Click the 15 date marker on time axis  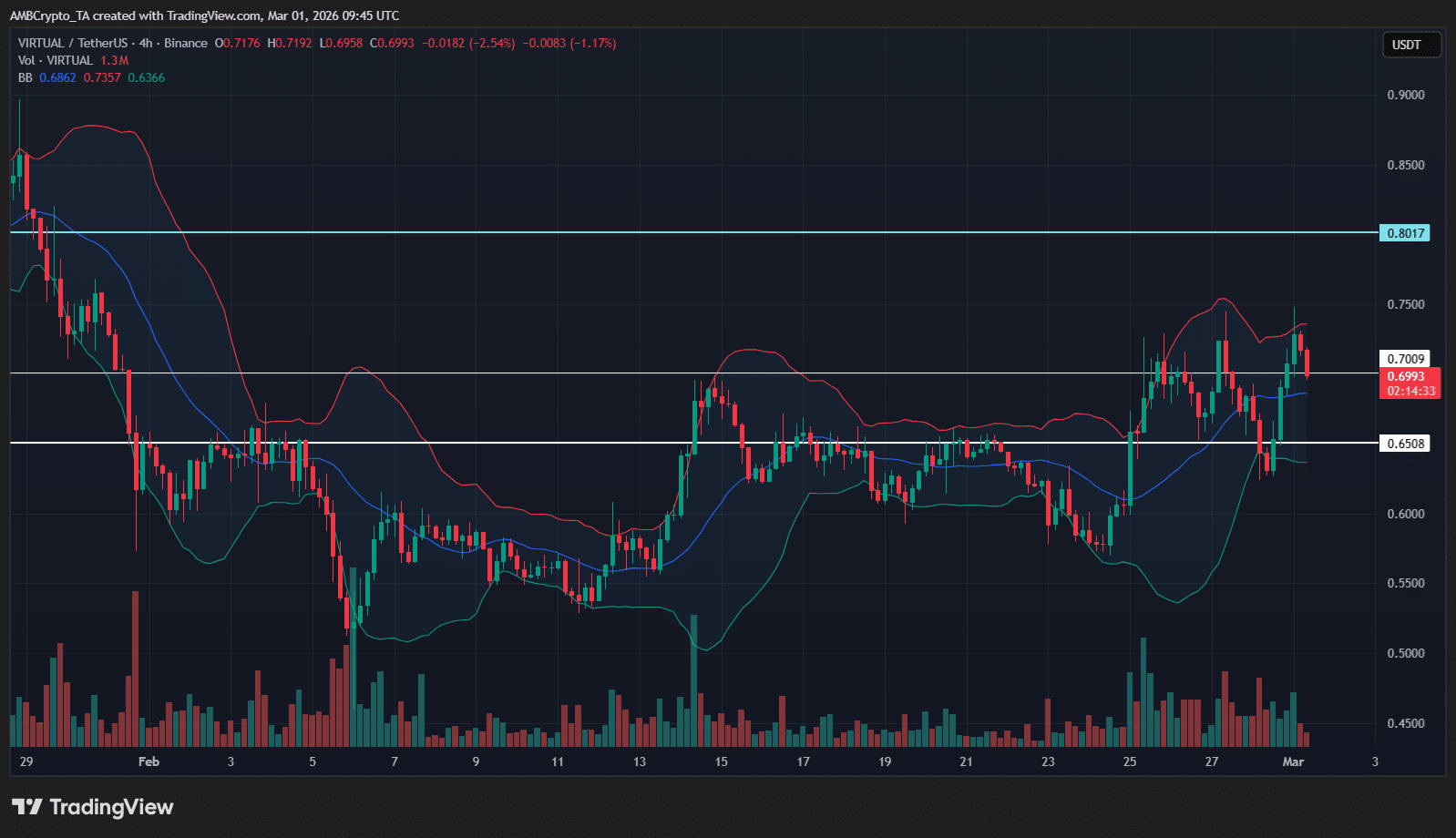[721, 761]
